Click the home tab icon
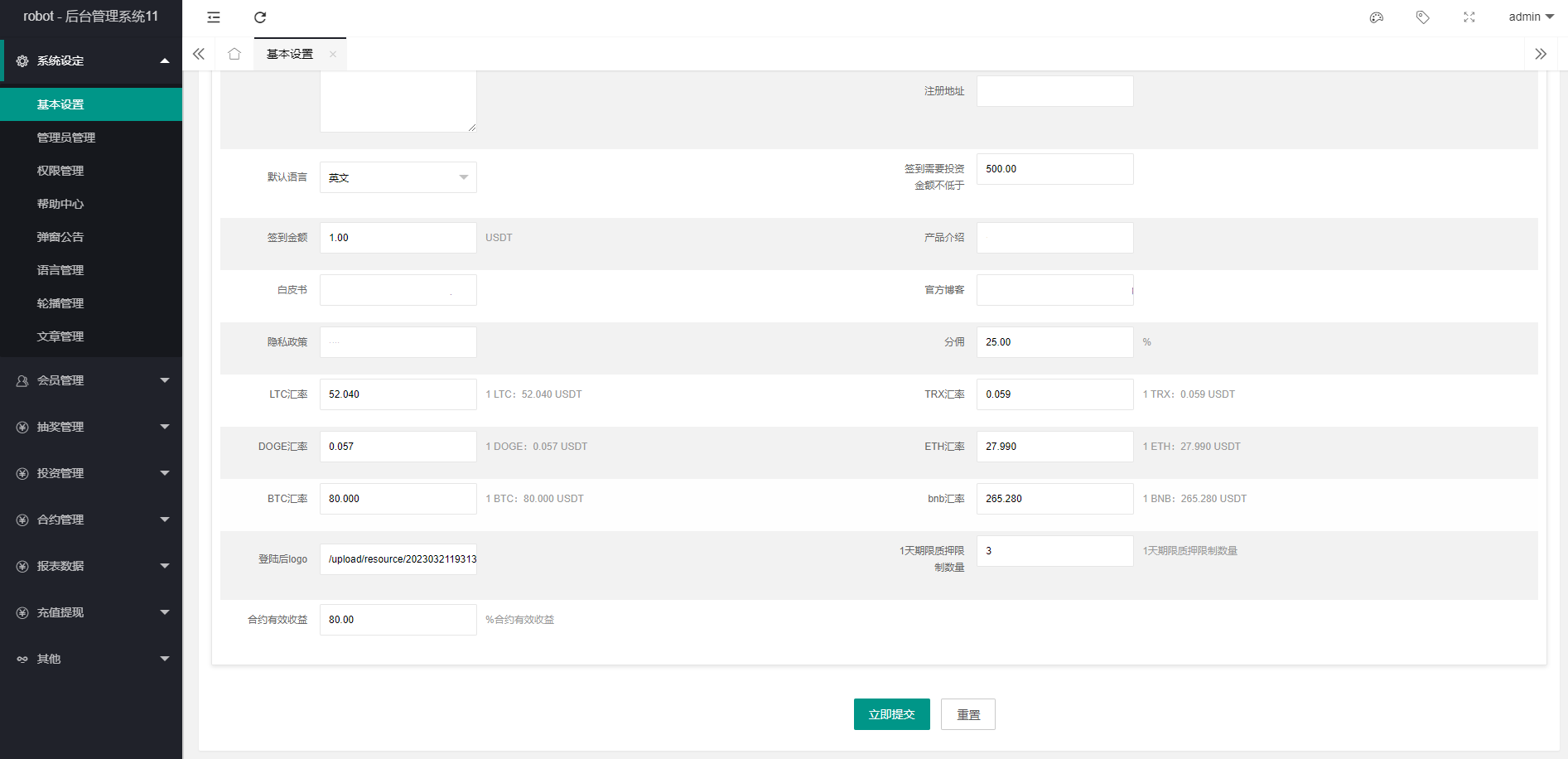 tap(234, 54)
